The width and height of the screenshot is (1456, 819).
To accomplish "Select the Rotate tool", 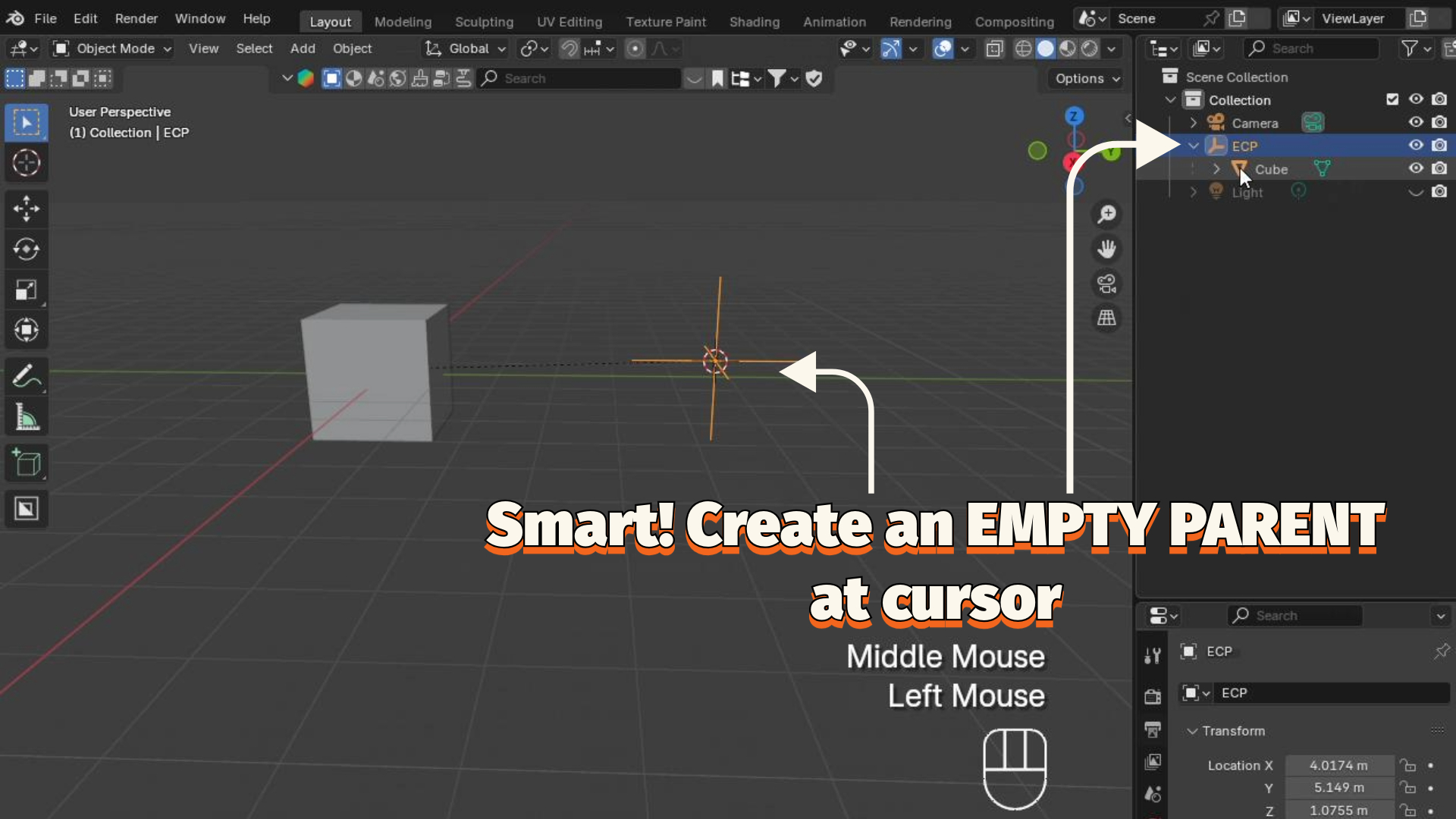I will point(27,249).
